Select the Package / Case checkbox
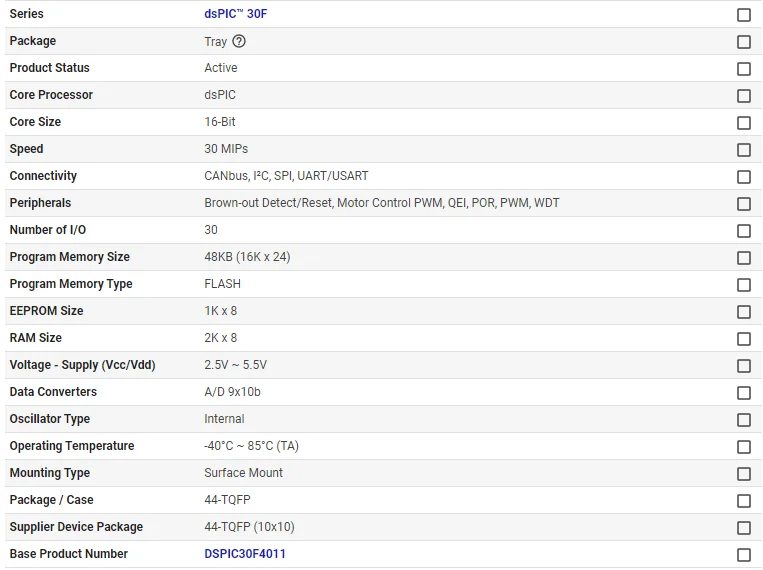 tap(744, 501)
